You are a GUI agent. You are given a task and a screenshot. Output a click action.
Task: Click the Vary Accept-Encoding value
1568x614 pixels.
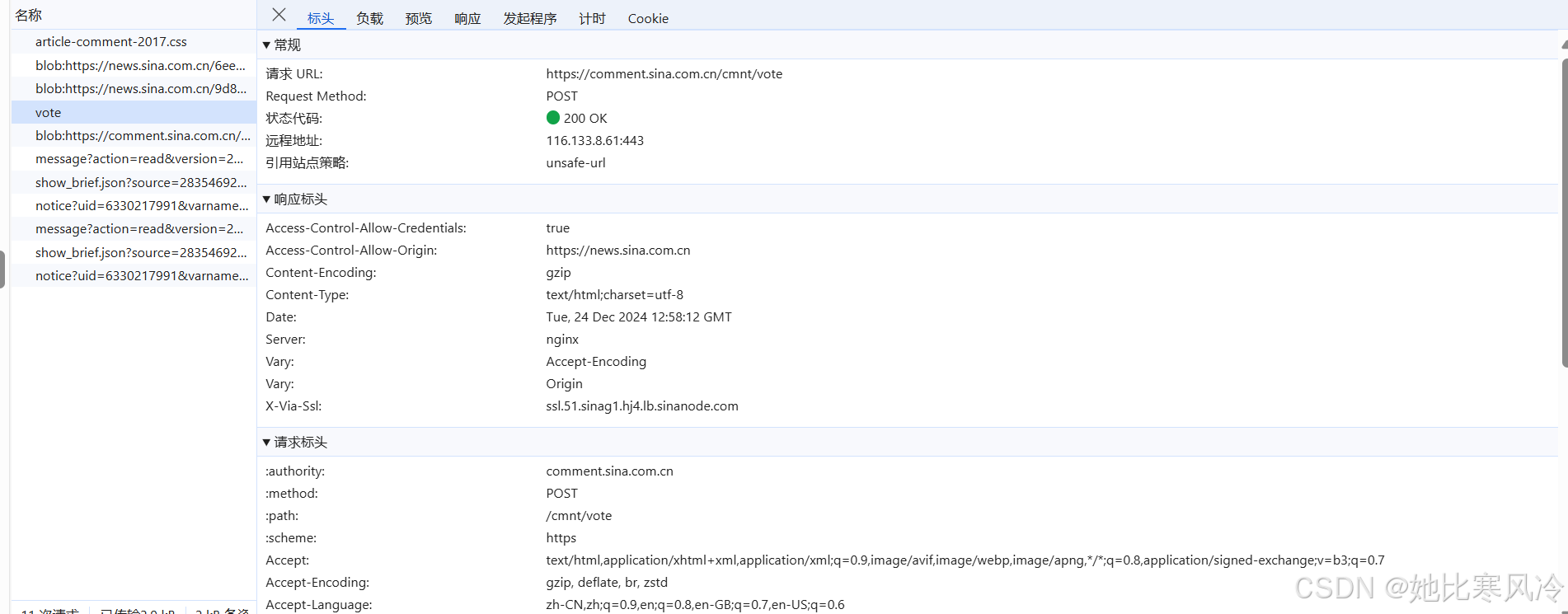(x=596, y=361)
